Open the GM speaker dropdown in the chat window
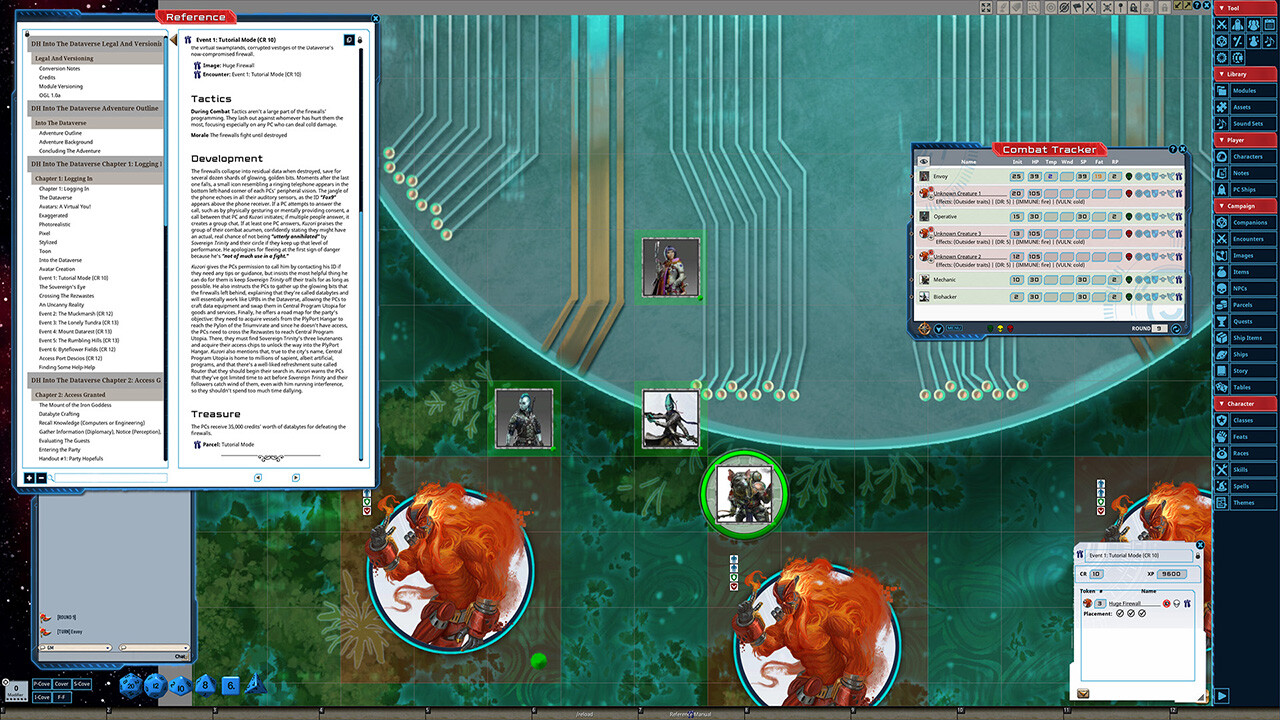 click(107, 648)
